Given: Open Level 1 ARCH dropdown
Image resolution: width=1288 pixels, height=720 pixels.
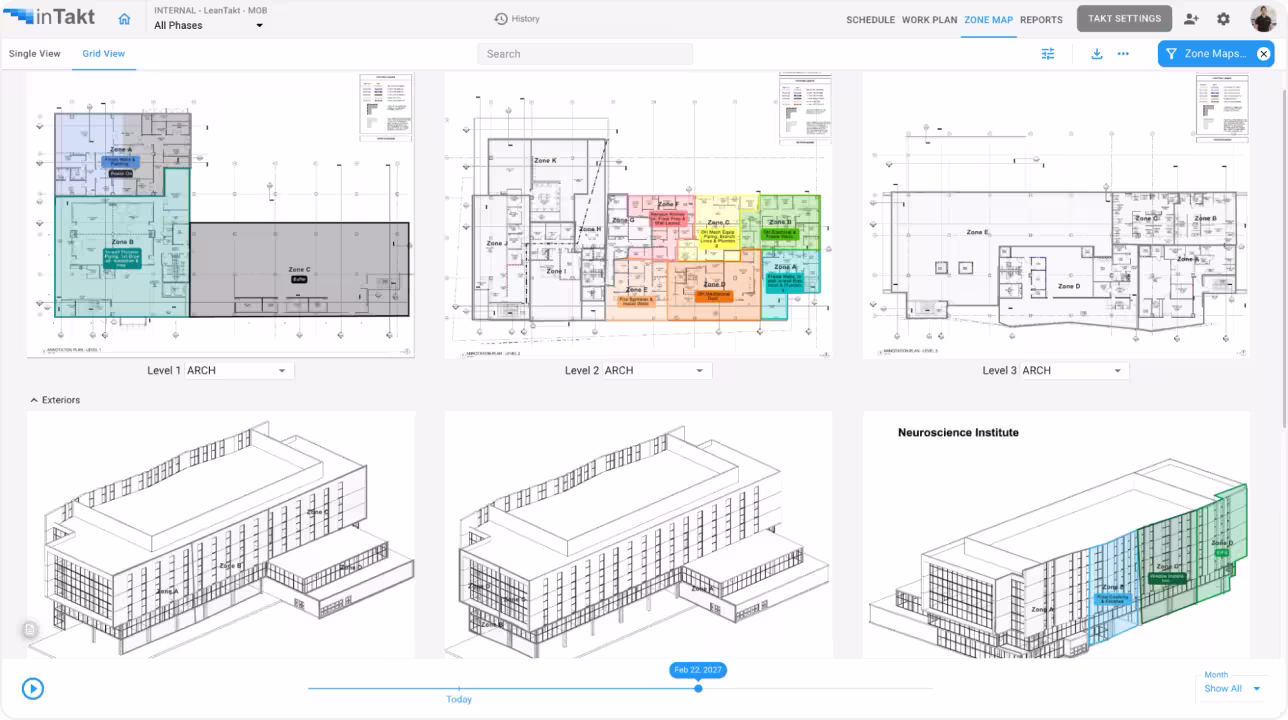Looking at the screenshot, I should 239,371.
